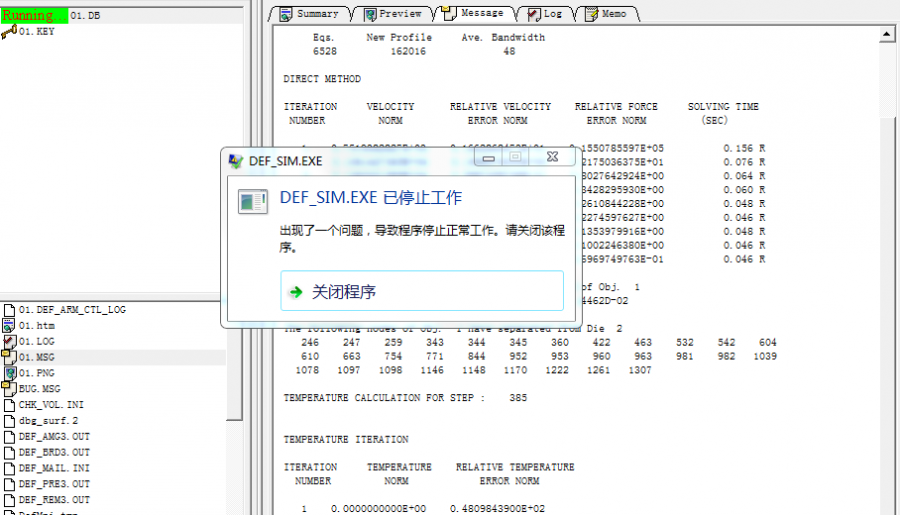This screenshot has width=900, height=515.
Task: Click the 'SOLVING TIME' column header
Action: pyautogui.click(x=723, y=107)
